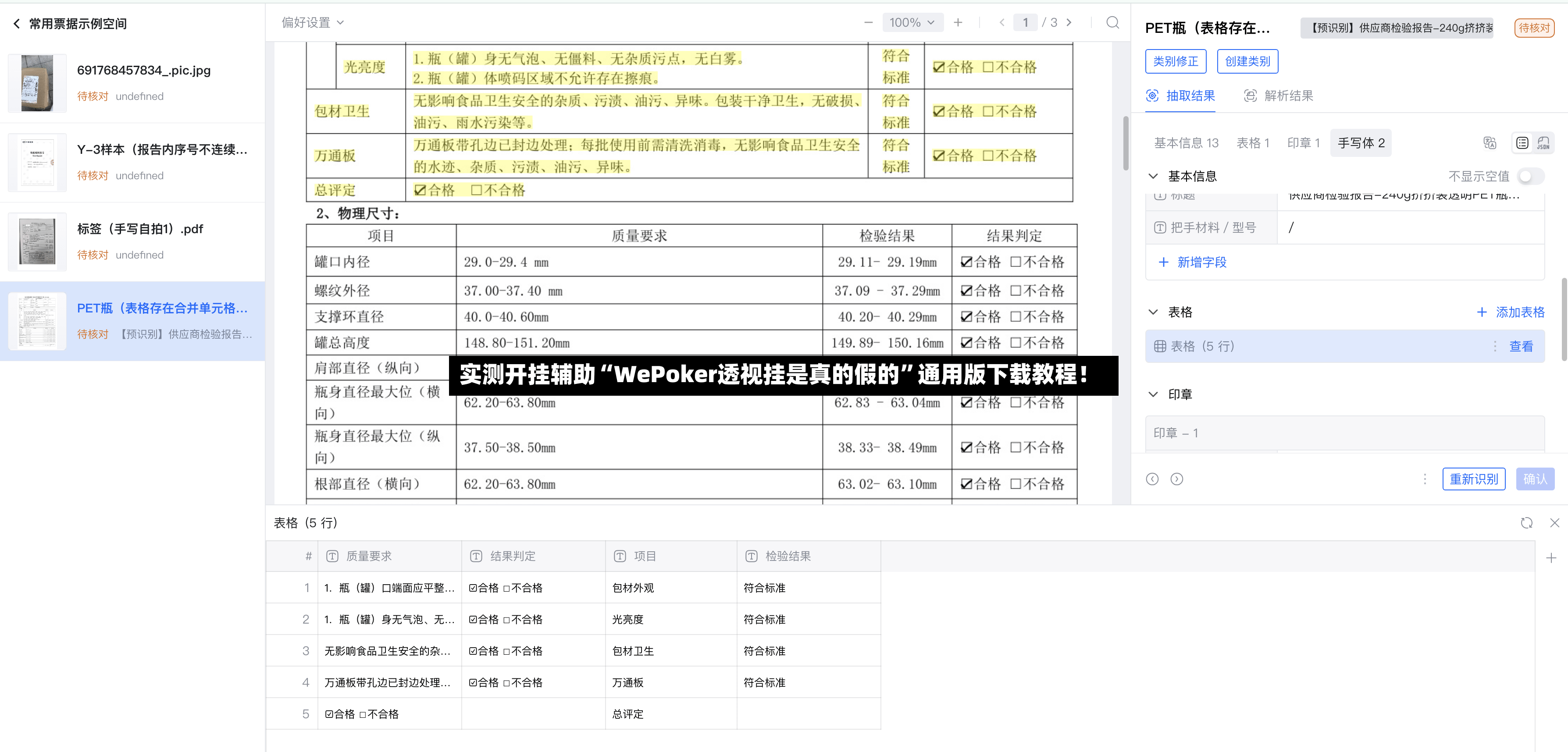This screenshot has width=1568, height=752.
Task: Zoom in the document with plus icon
Action: pos(958,22)
